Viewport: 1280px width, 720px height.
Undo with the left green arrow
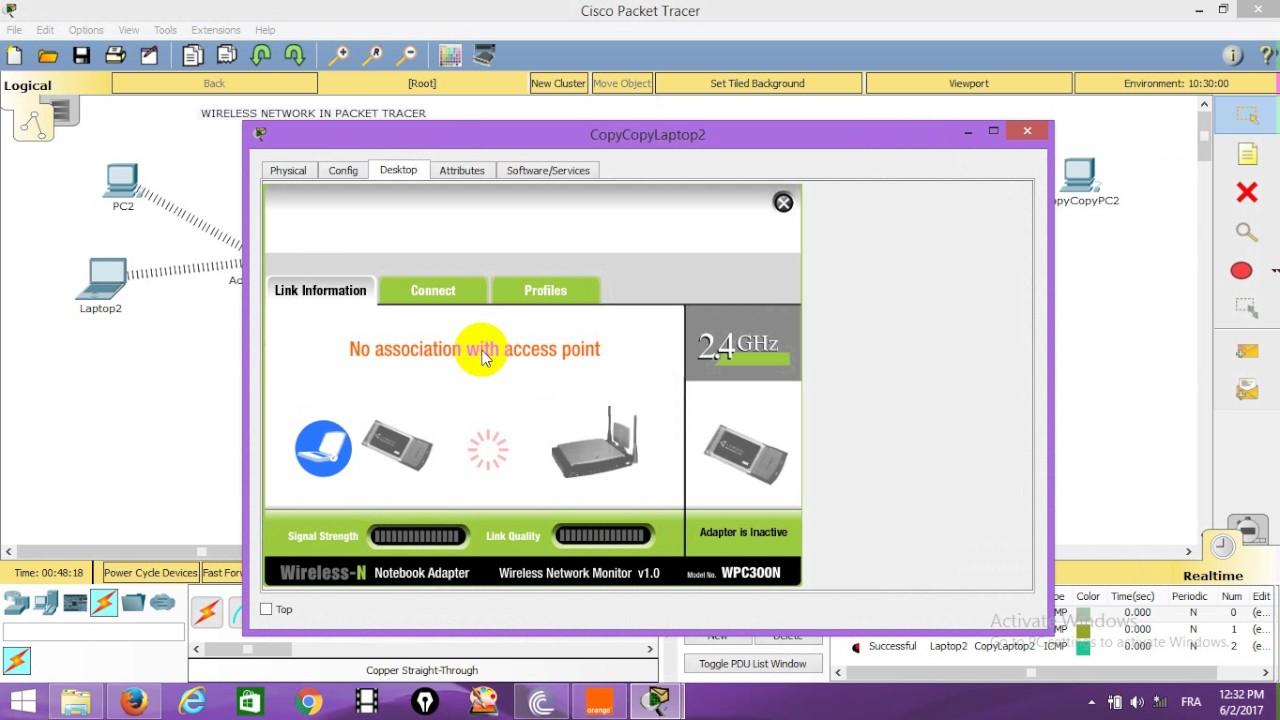coord(261,56)
